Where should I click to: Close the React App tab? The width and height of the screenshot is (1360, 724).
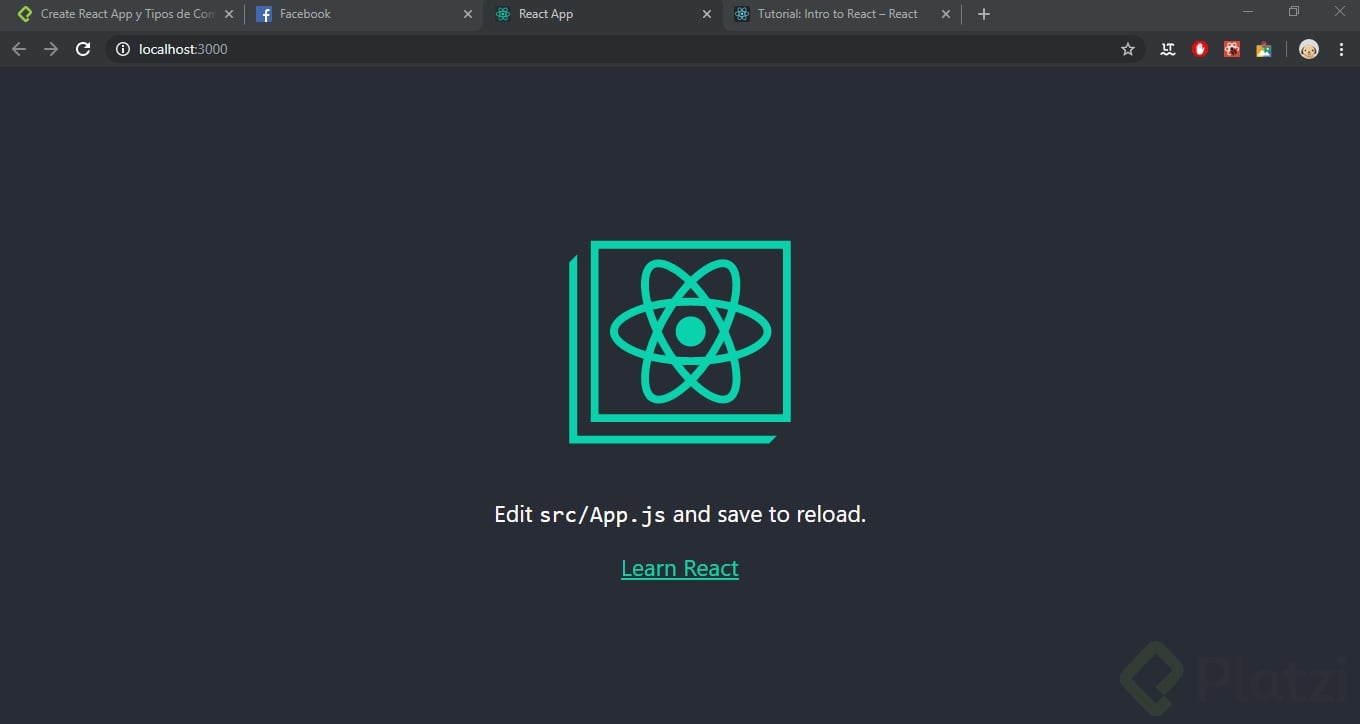pos(707,14)
